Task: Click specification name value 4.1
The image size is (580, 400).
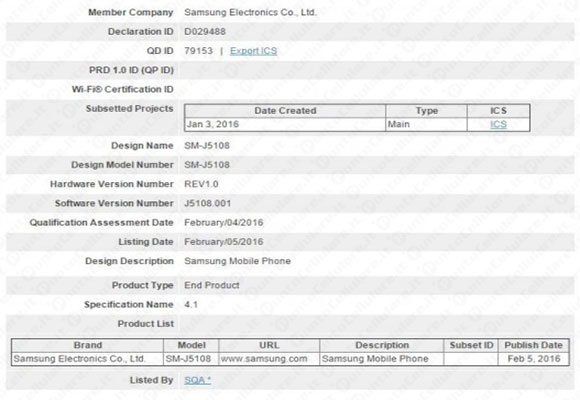Action: [191, 305]
